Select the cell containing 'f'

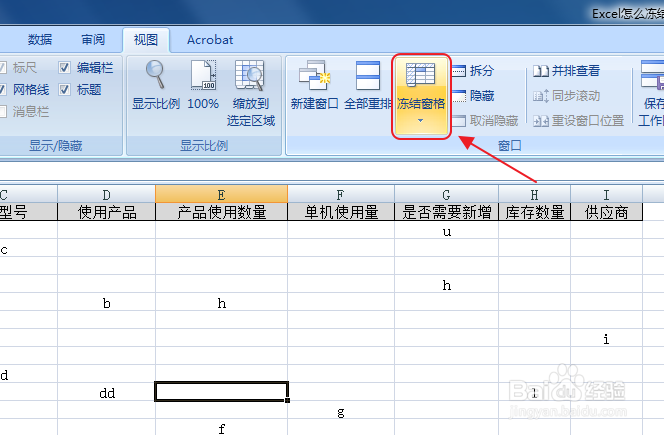point(221,427)
